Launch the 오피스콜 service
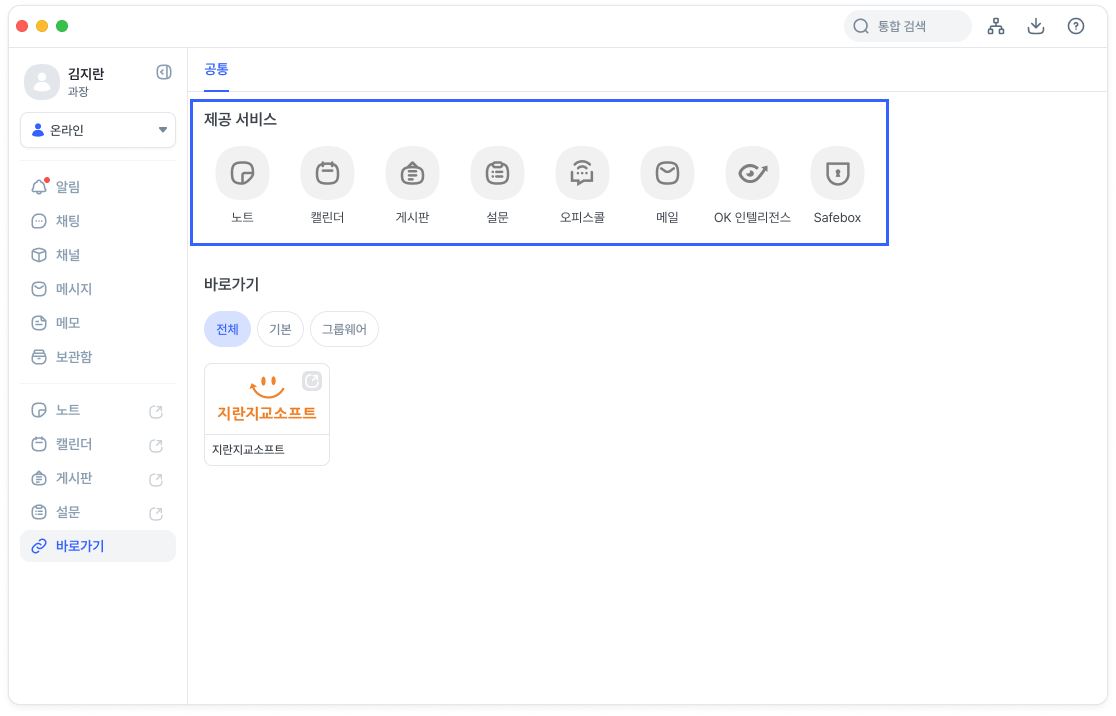Image resolution: width=1116 pixels, height=716 pixels. pyautogui.click(x=582, y=172)
